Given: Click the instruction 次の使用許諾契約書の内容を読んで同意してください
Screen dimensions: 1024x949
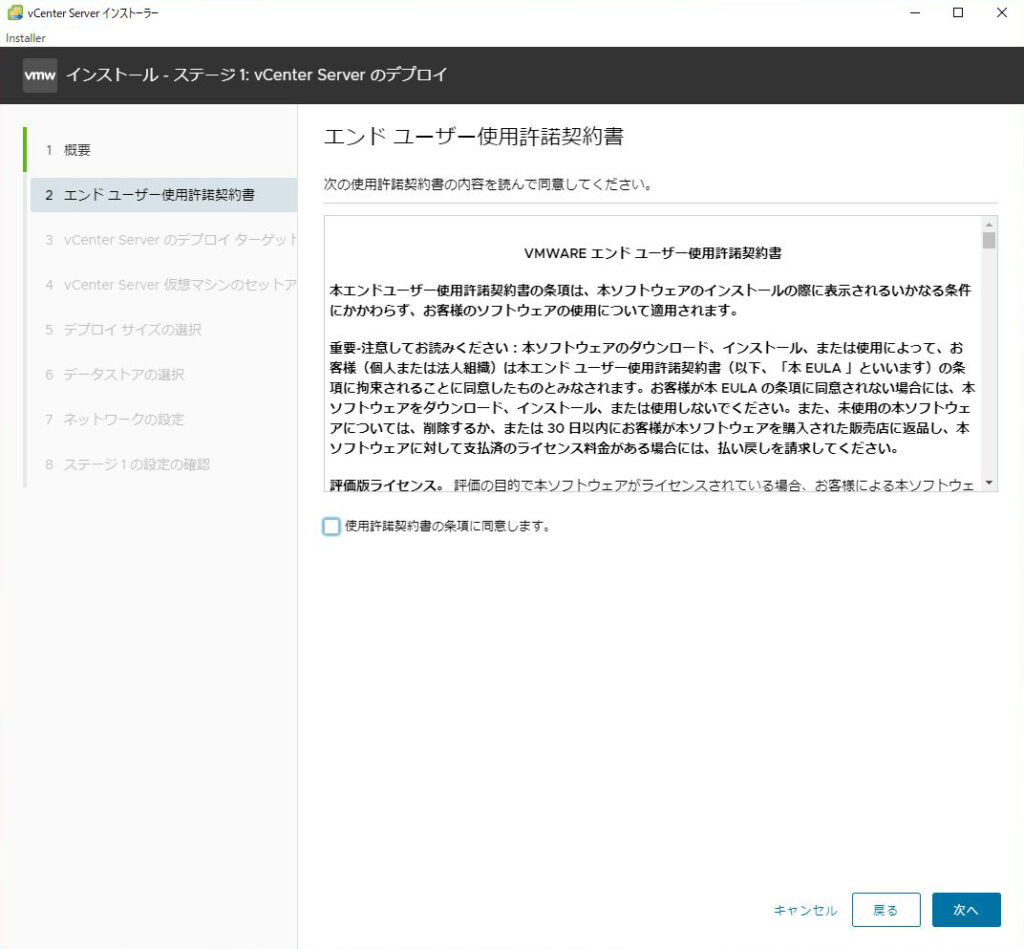Looking at the screenshot, I should pos(488,184).
